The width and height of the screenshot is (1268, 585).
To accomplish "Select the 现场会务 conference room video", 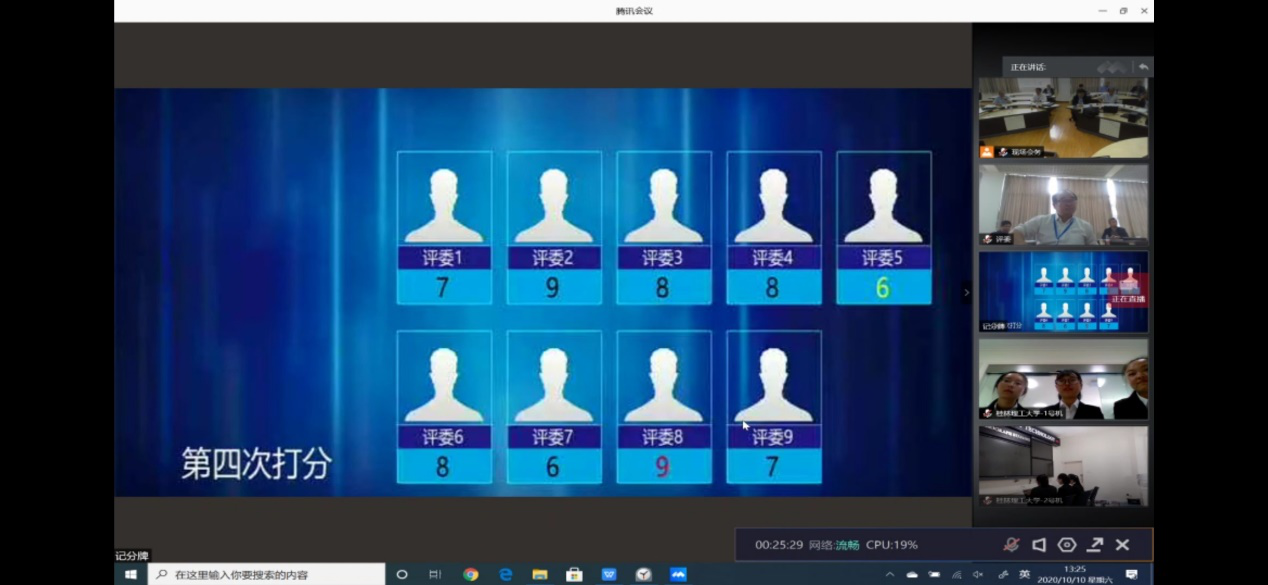I will click(1063, 118).
